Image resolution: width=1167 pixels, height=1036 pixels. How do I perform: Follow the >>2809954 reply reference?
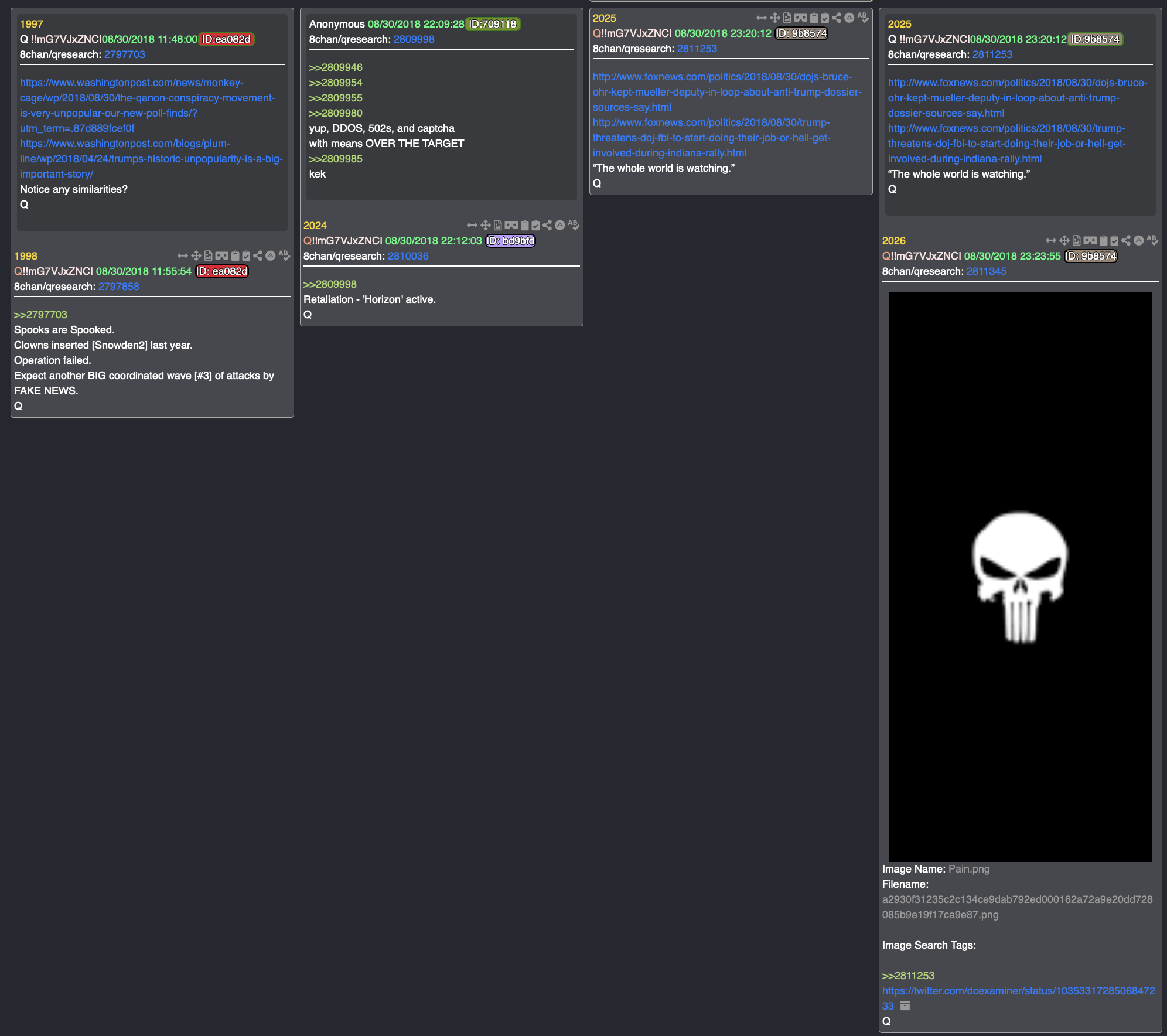pos(336,83)
